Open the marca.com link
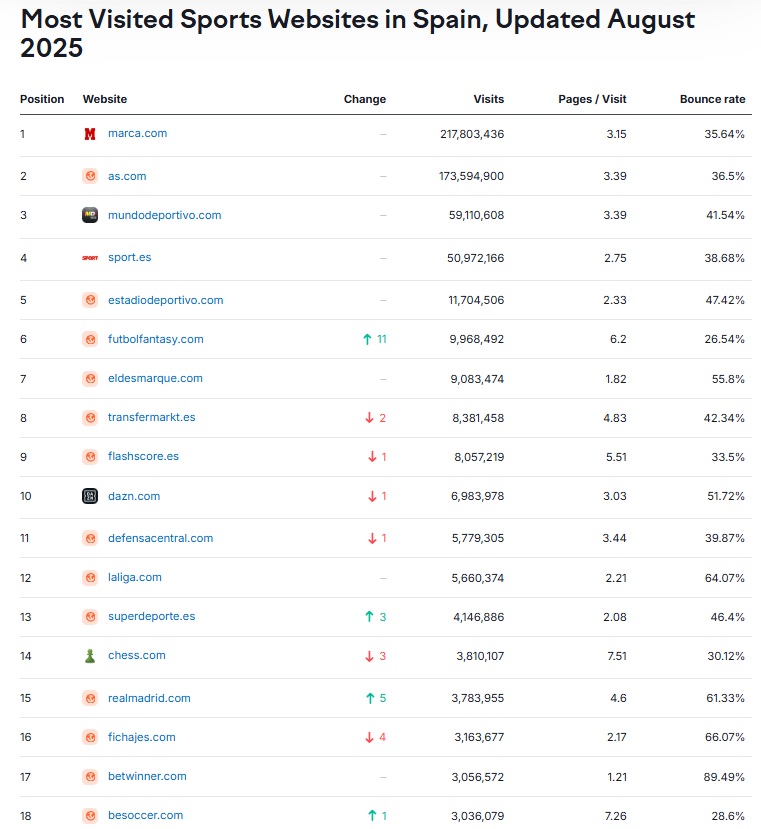The width and height of the screenshot is (761, 829). pyautogui.click(x=137, y=133)
